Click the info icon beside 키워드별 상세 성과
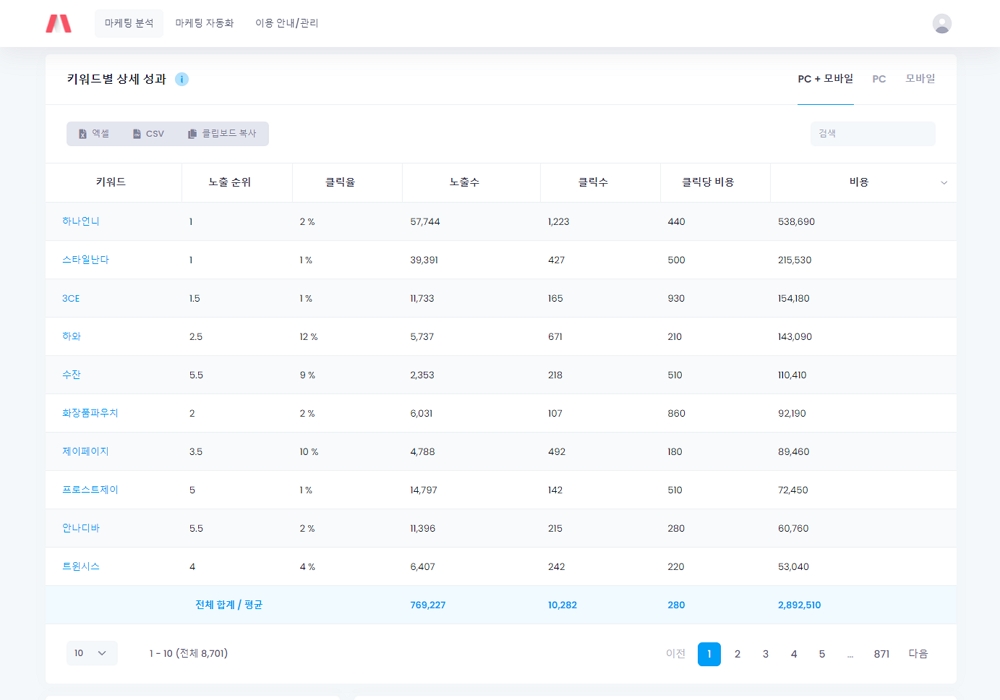 coord(181,79)
